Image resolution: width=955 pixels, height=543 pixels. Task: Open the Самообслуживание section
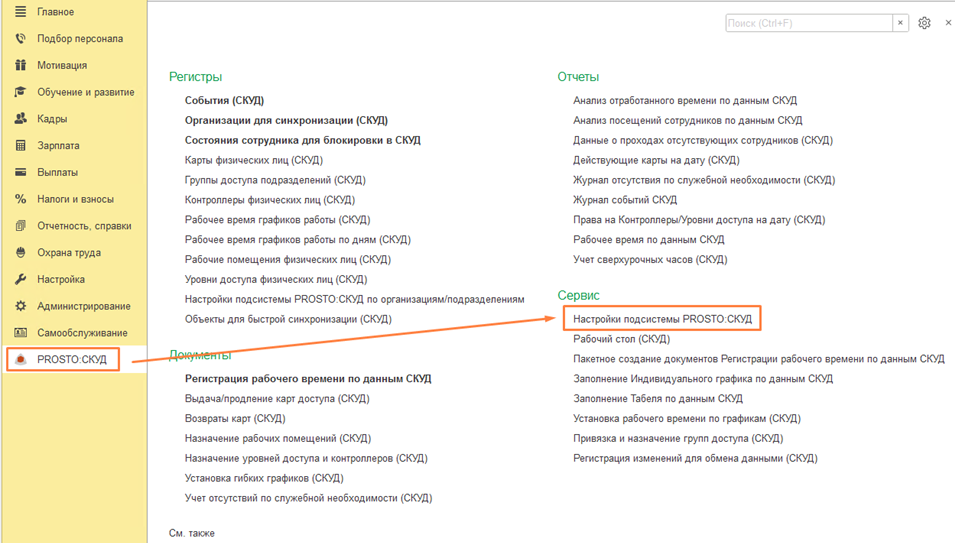coord(82,333)
